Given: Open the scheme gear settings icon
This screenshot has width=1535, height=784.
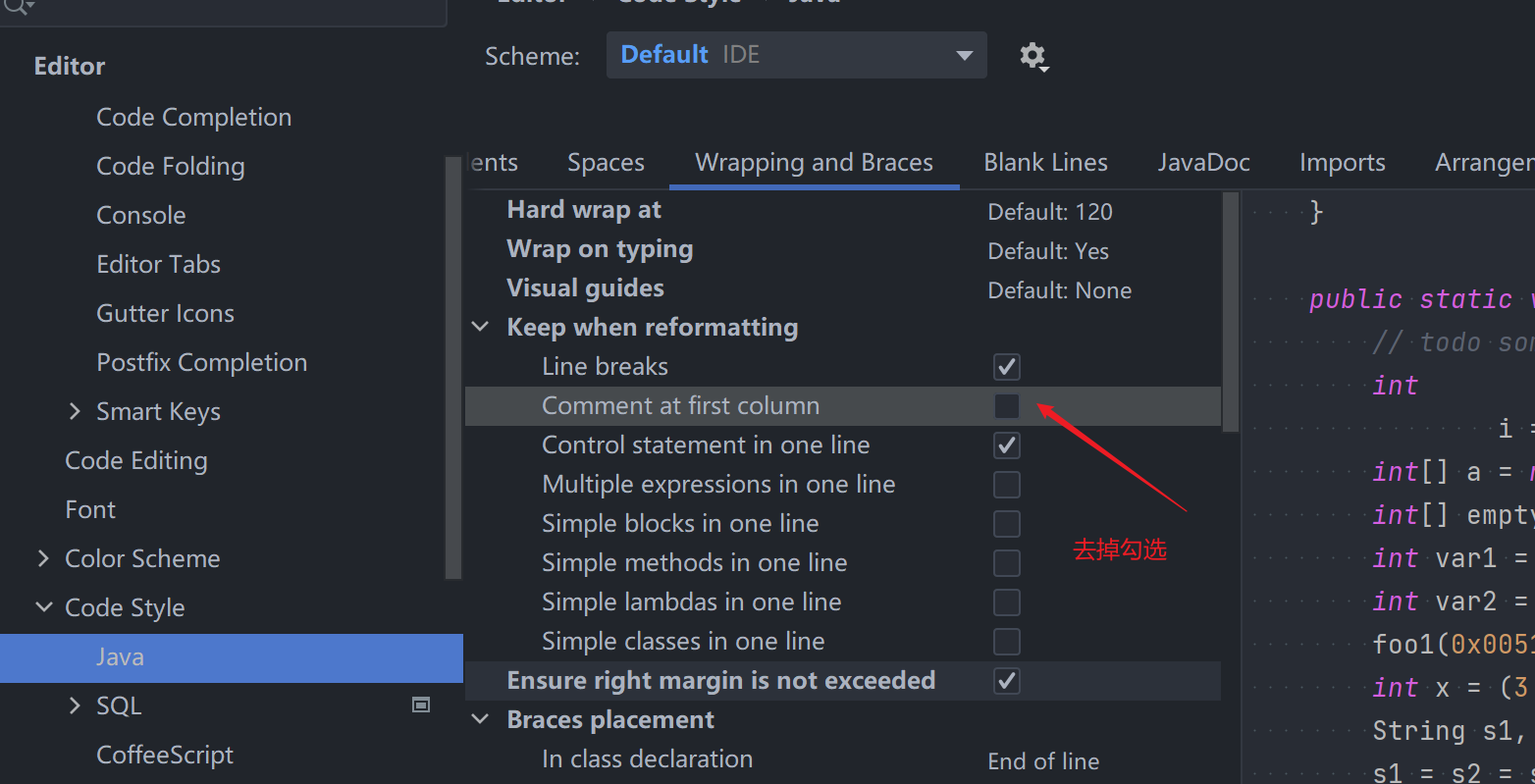Looking at the screenshot, I should (x=1032, y=56).
